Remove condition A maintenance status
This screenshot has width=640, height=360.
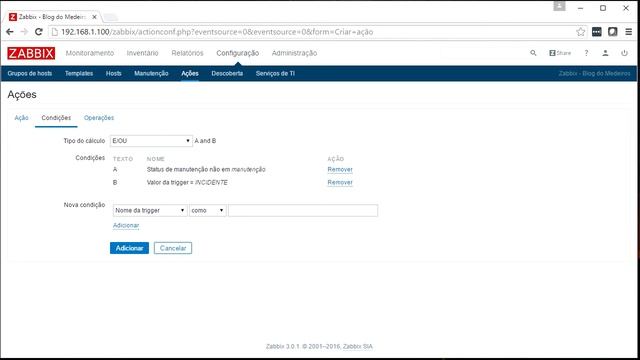pyautogui.click(x=340, y=169)
